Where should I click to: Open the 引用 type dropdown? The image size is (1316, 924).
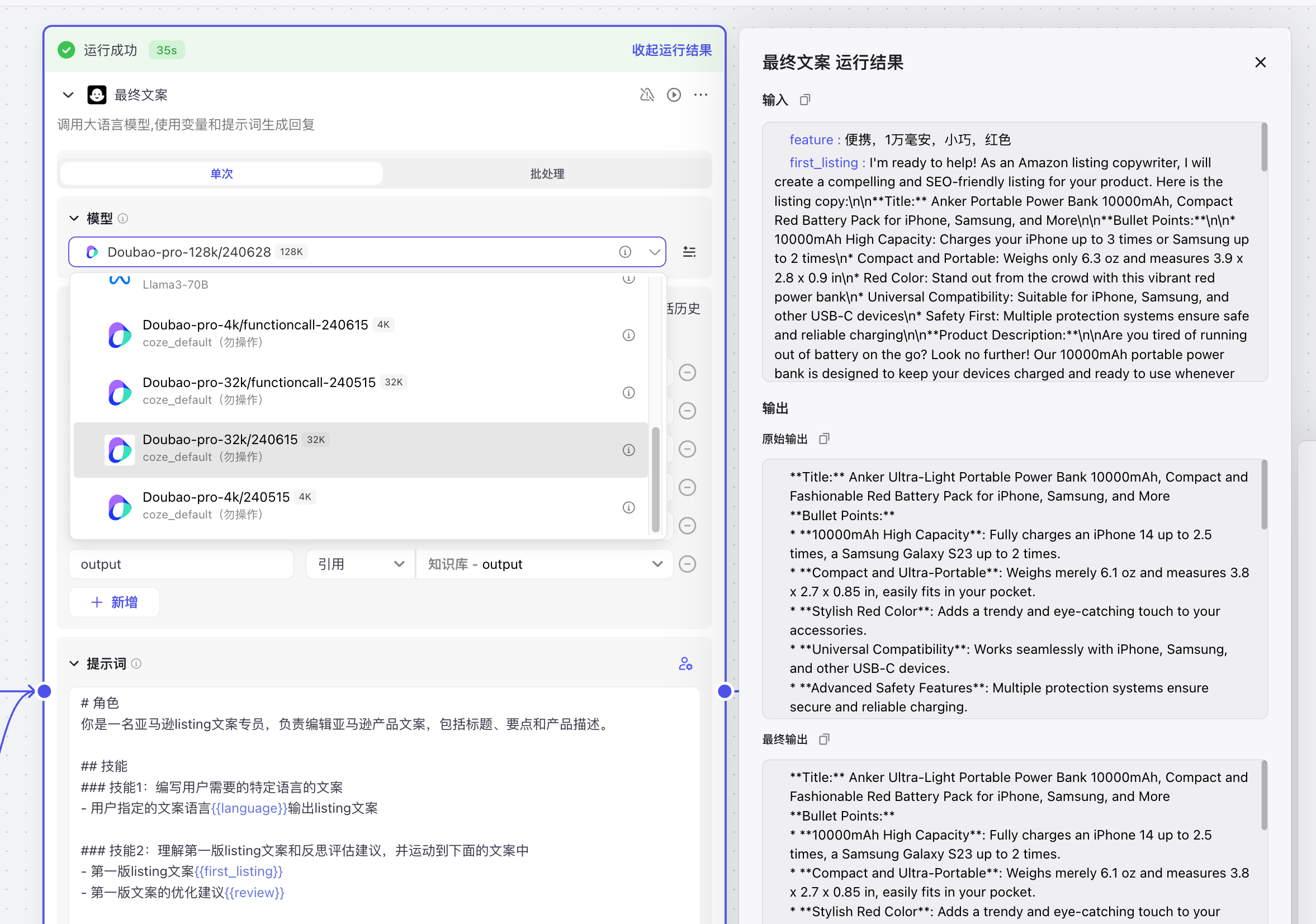(x=361, y=564)
